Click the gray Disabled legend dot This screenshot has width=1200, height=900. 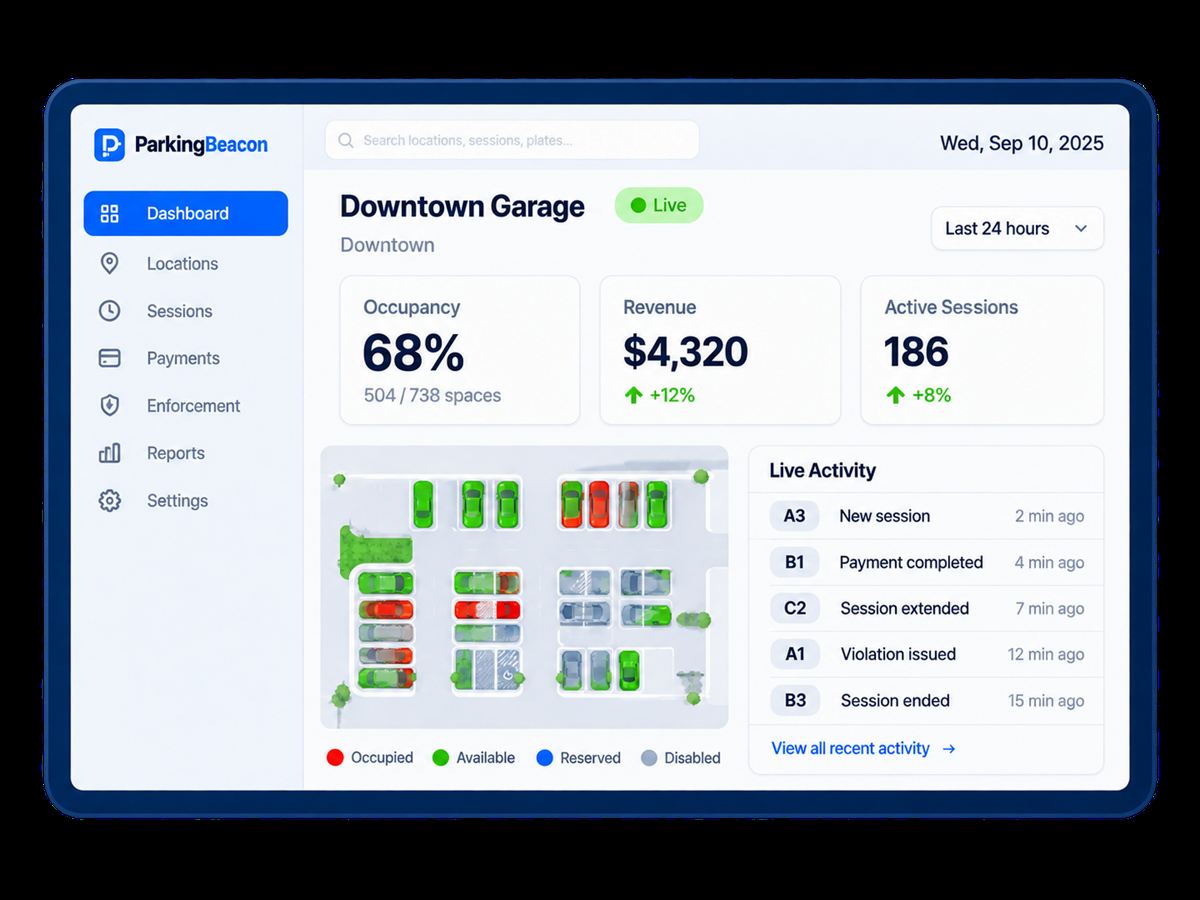(x=649, y=758)
